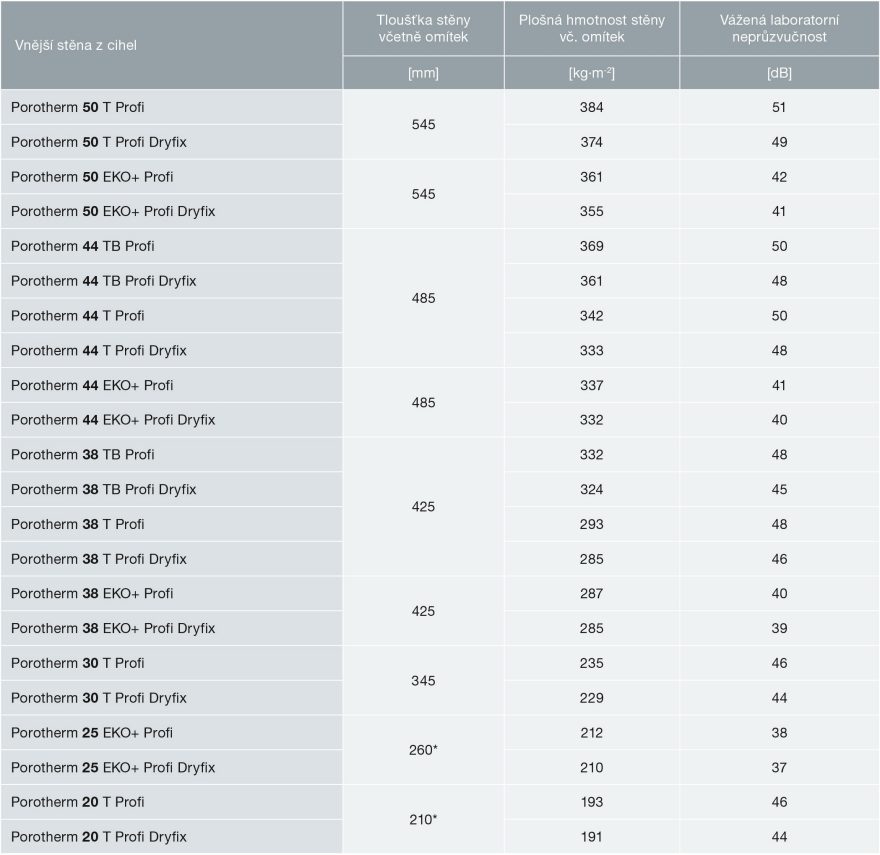This screenshot has height=855, width=880.
Task: Click the 51 dB sound insulation value
Action: (x=779, y=107)
